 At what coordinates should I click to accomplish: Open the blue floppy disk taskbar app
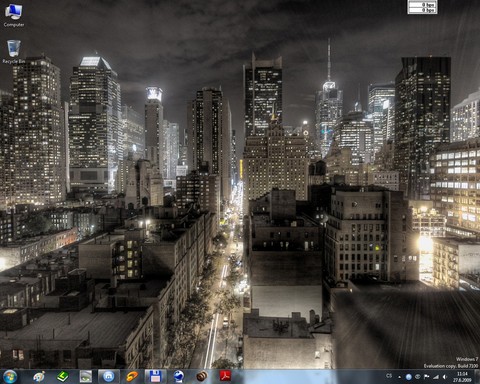point(155,377)
